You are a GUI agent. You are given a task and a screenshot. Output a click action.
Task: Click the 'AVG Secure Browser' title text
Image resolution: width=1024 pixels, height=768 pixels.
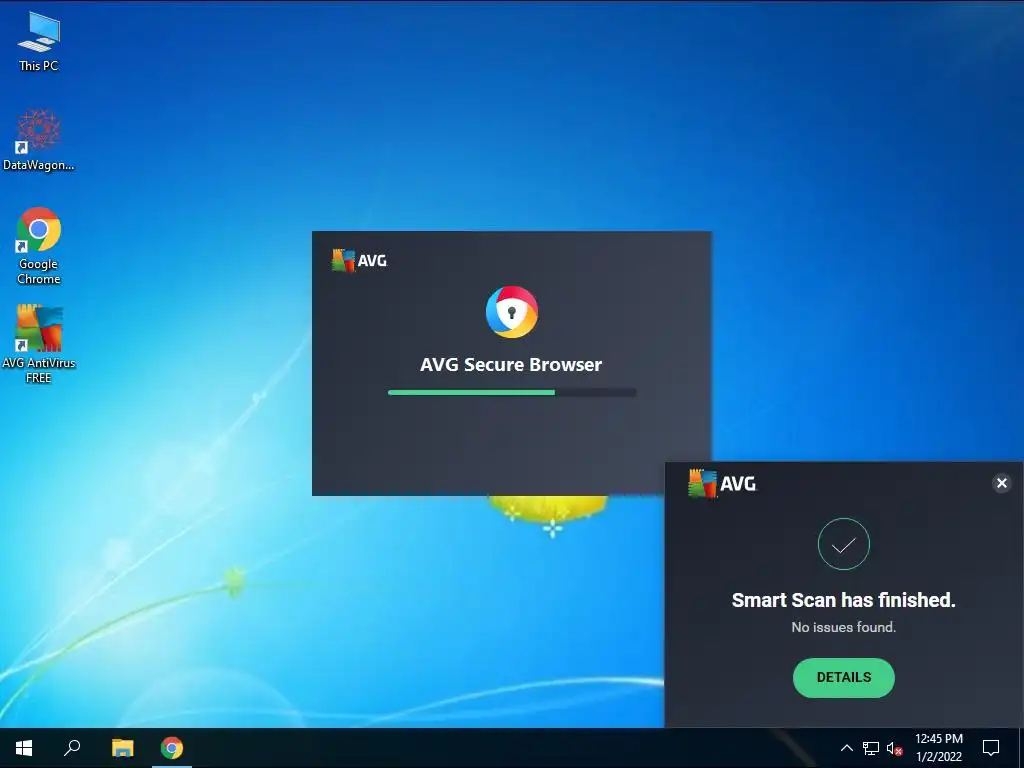(511, 364)
